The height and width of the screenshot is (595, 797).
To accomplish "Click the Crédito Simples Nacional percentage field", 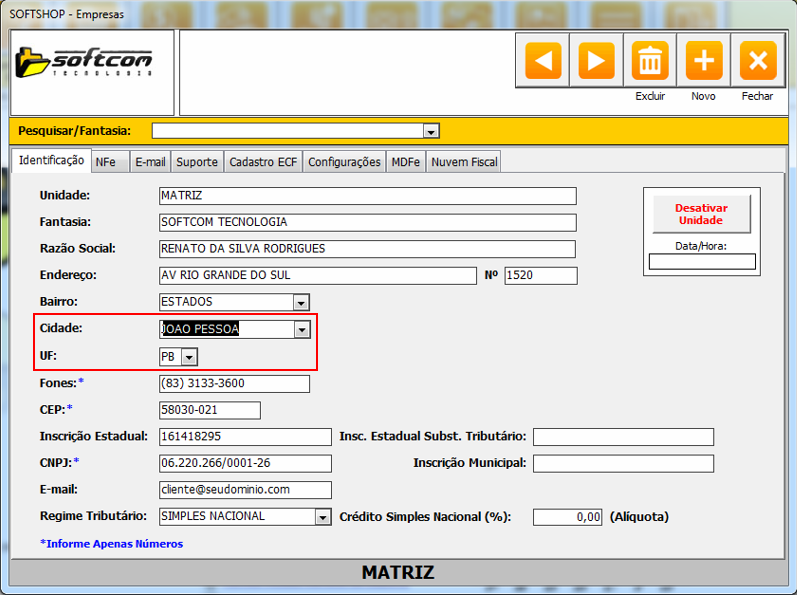I will pyautogui.click(x=567, y=517).
